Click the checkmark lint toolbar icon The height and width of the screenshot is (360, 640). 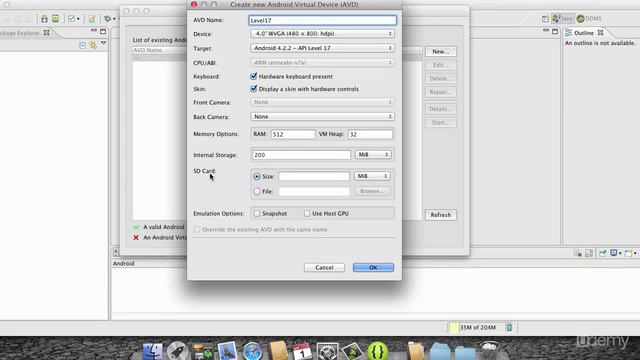tap(71, 19)
